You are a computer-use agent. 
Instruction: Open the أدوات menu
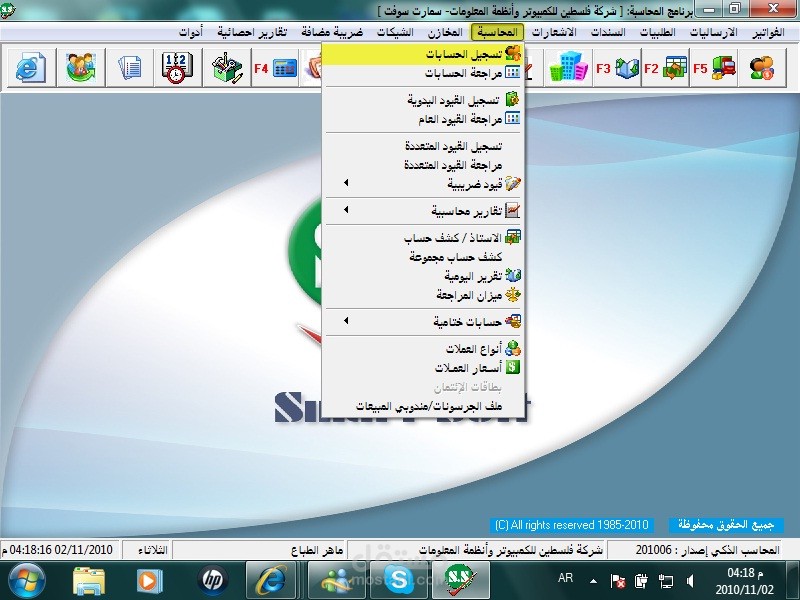coord(191,32)
